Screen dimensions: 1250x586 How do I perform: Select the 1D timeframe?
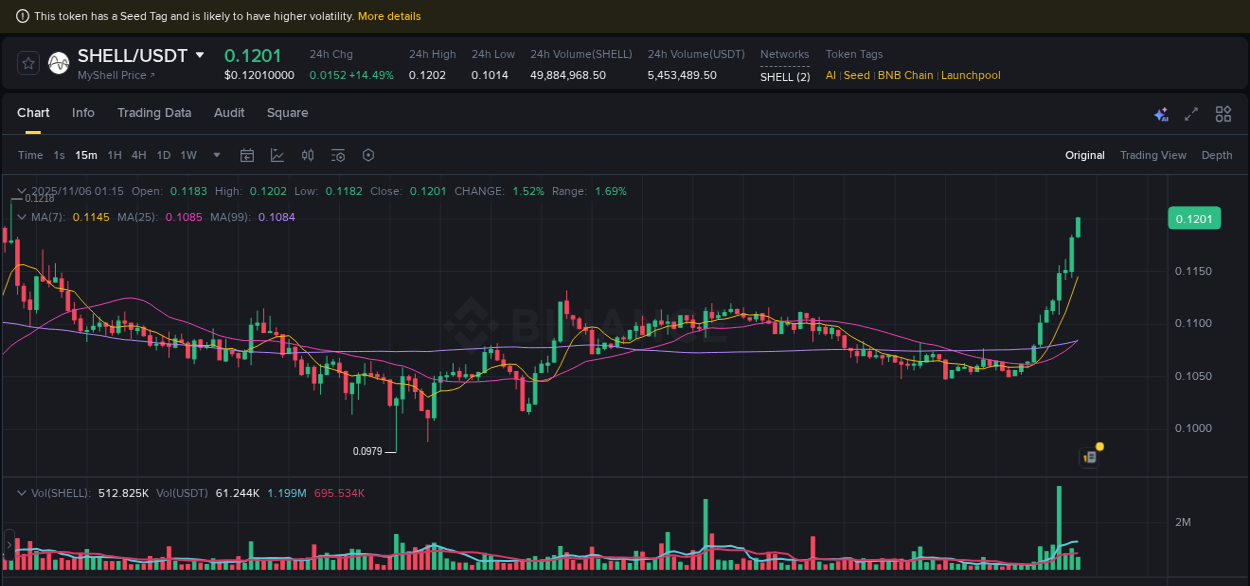[163, 155]
